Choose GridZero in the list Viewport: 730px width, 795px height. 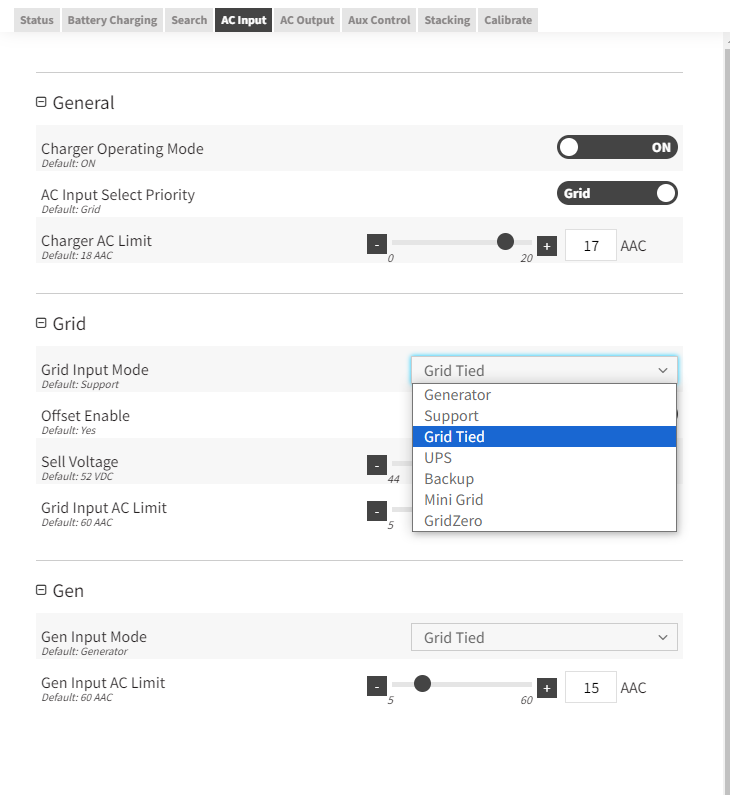pyautogui.click(x=544, y=521)
